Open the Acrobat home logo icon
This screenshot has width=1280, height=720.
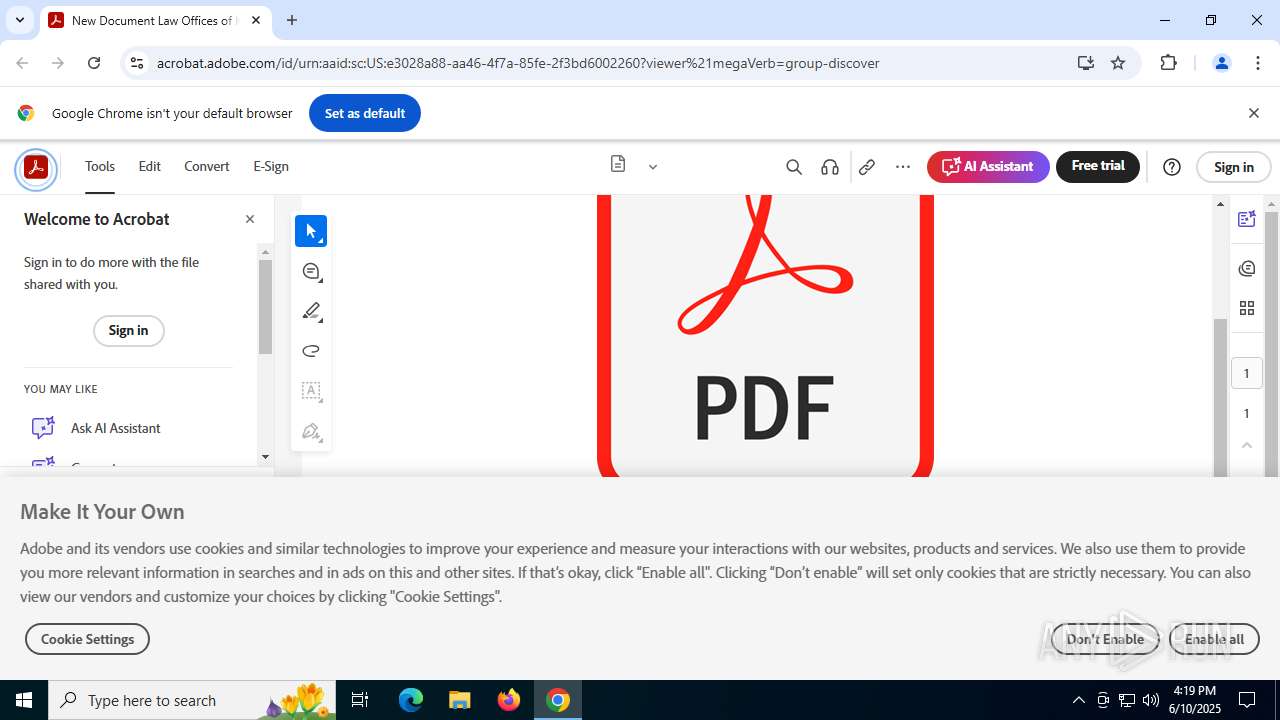[x=36, y=167]
